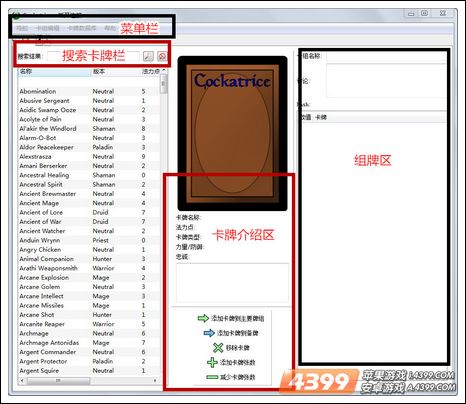This screenshot has height=404, width=466.
Task: Open the 卡组编辑 menu
Action: click(x=47, y=28)
